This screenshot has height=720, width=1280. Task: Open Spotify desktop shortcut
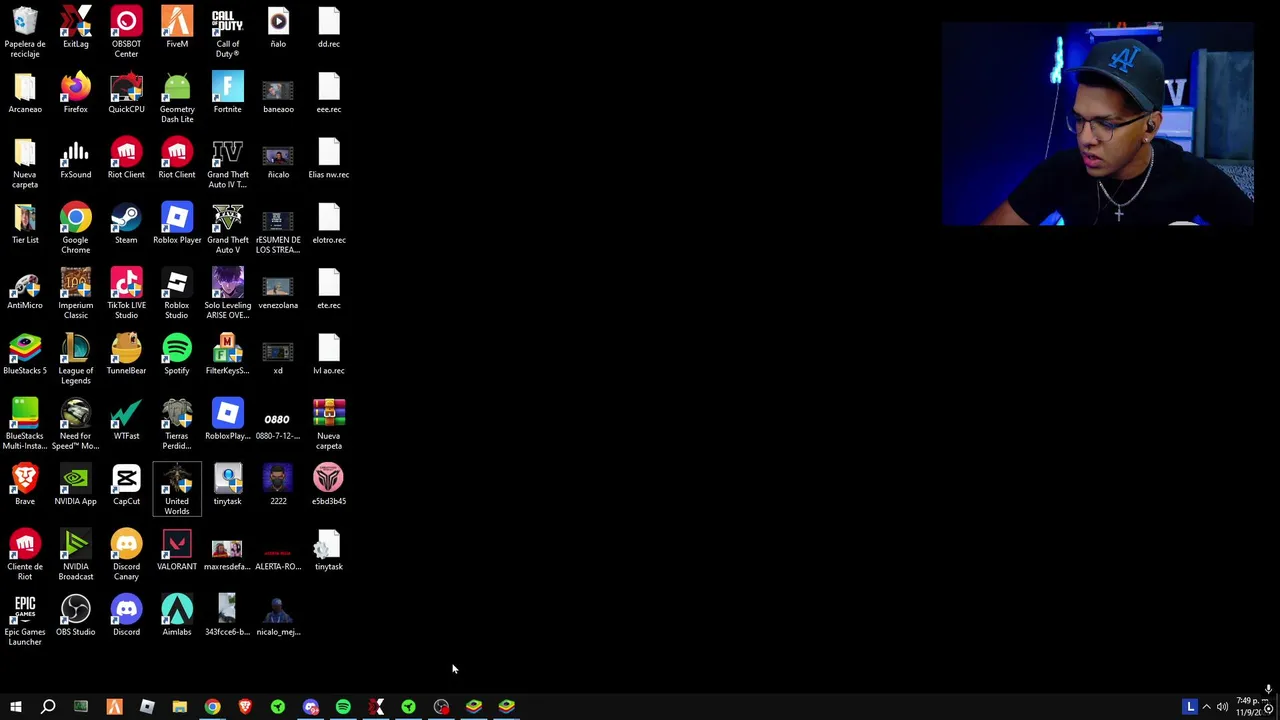(x=177, y=353)
